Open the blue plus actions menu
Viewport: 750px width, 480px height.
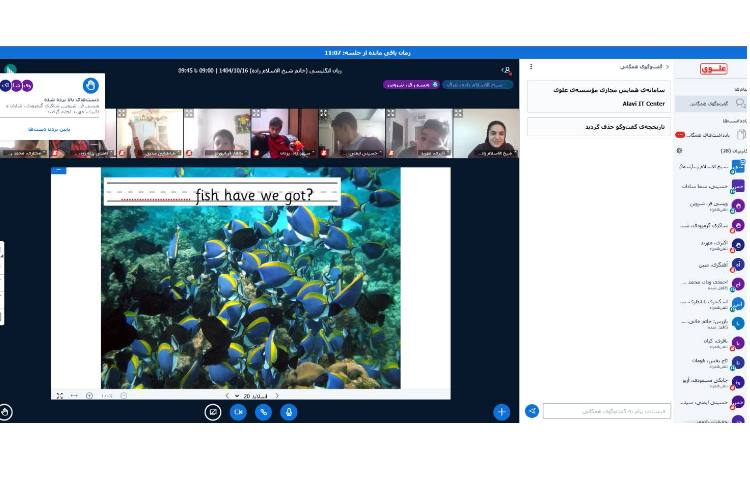501,411
